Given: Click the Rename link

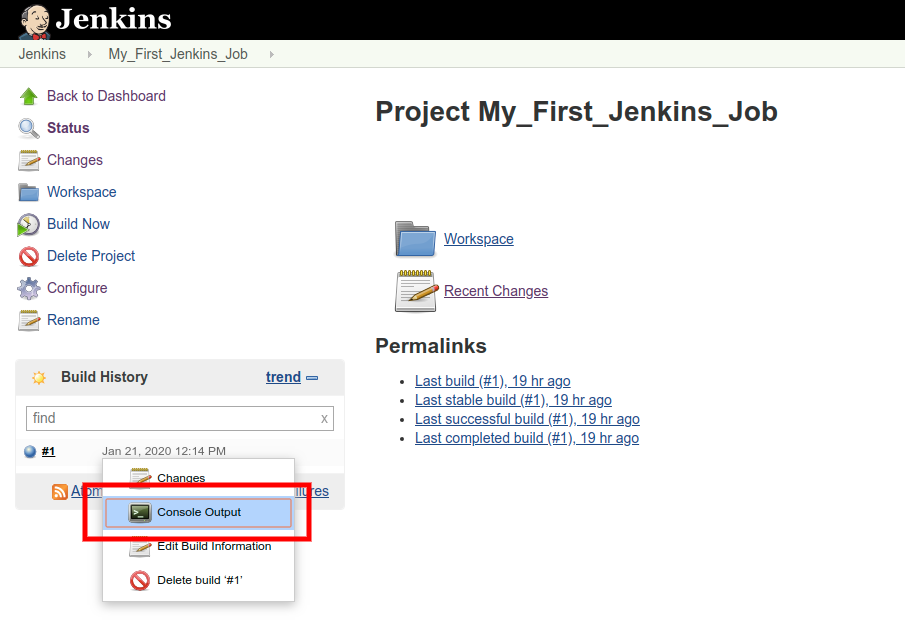Looking at the screenshot, I should (73, 320).
